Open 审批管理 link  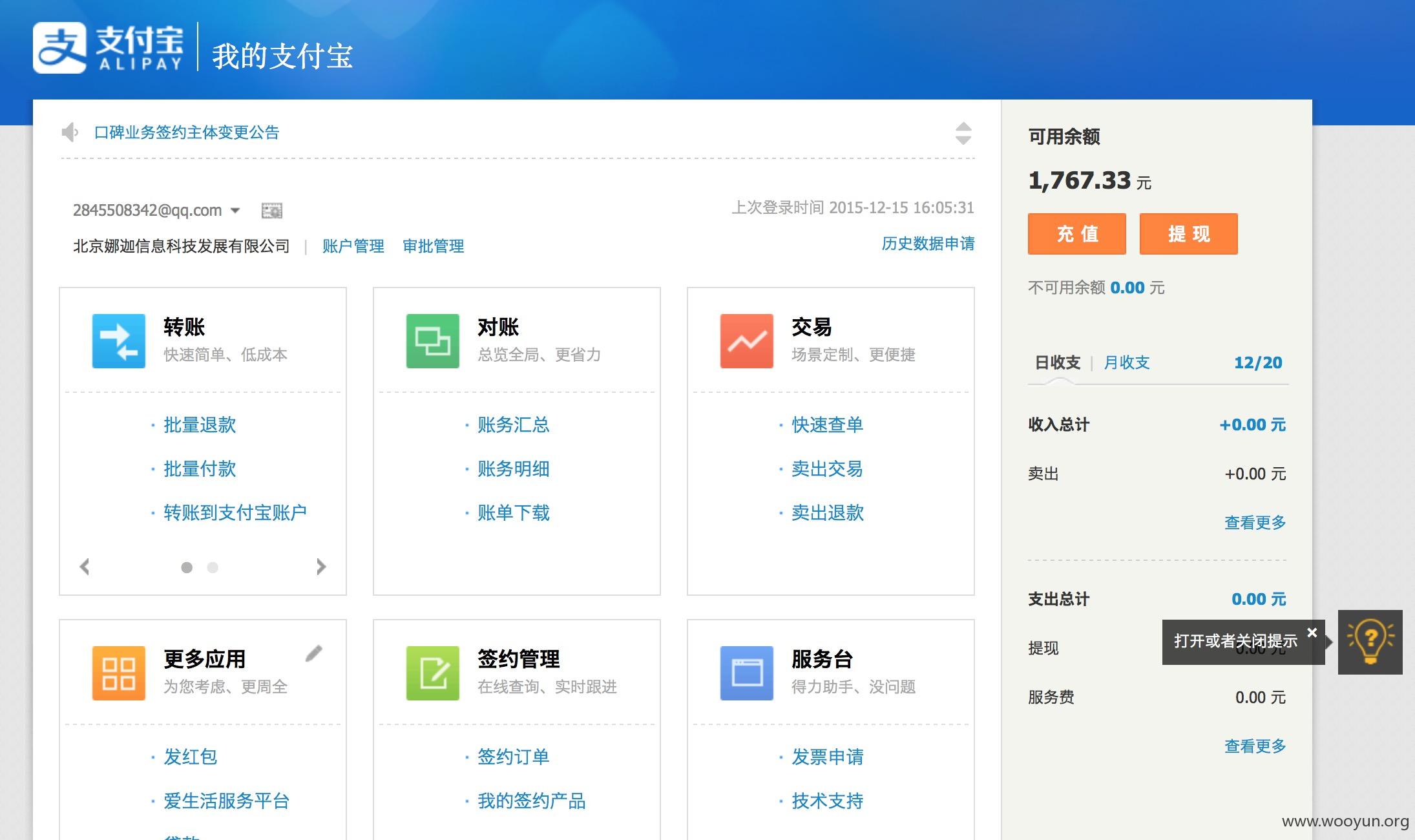pos(434,246)
